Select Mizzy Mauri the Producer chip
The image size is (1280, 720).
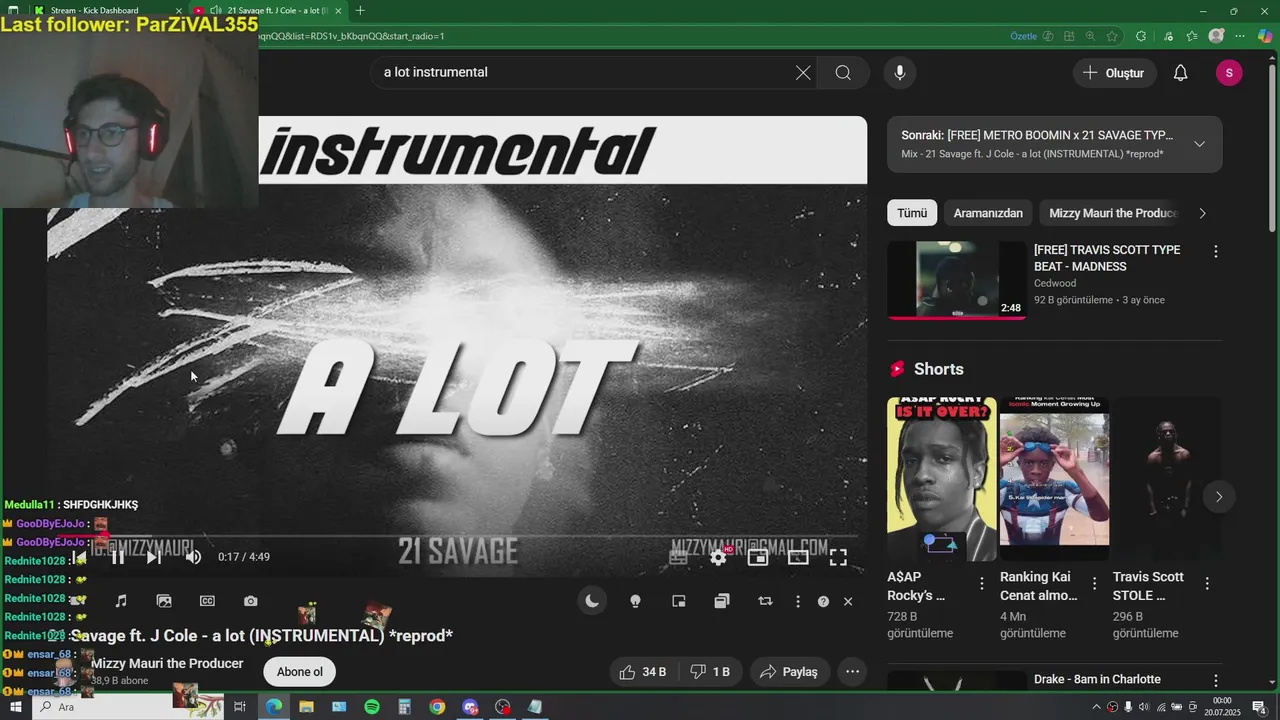[x=1113, y=213]
